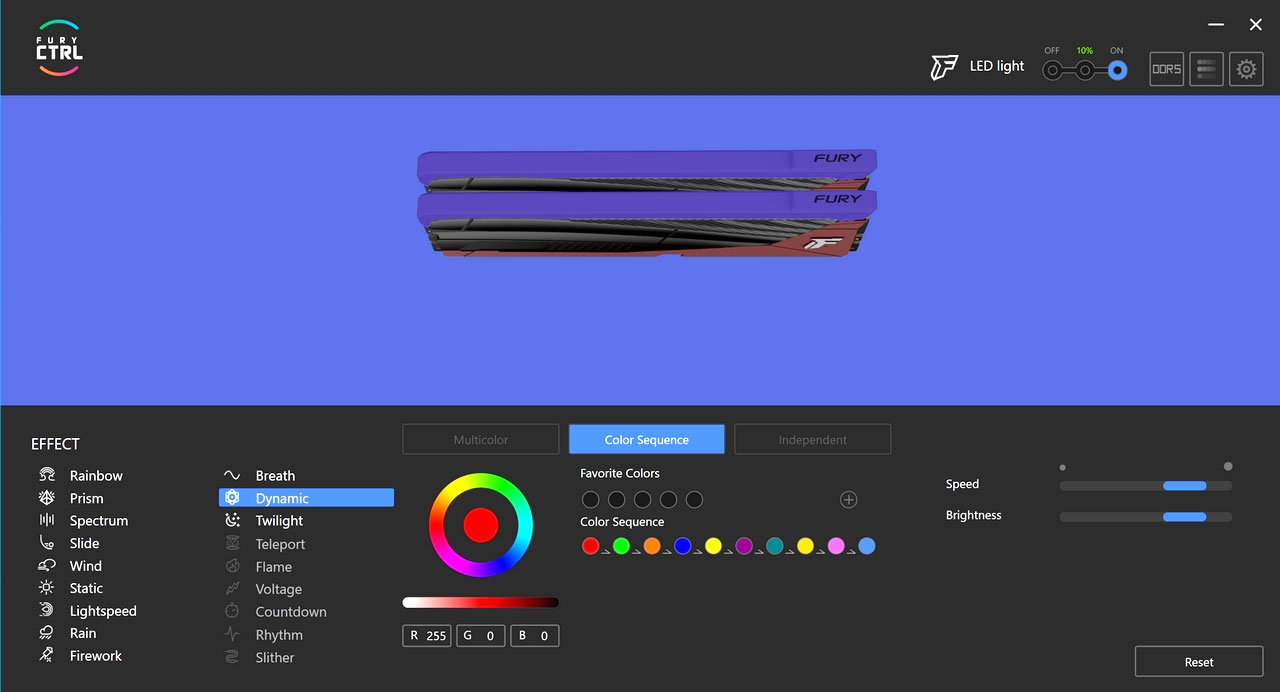Pick the Firework effect icon
Image resolution: width=1280 pixels, height=692 pixels.
[46, 655]
